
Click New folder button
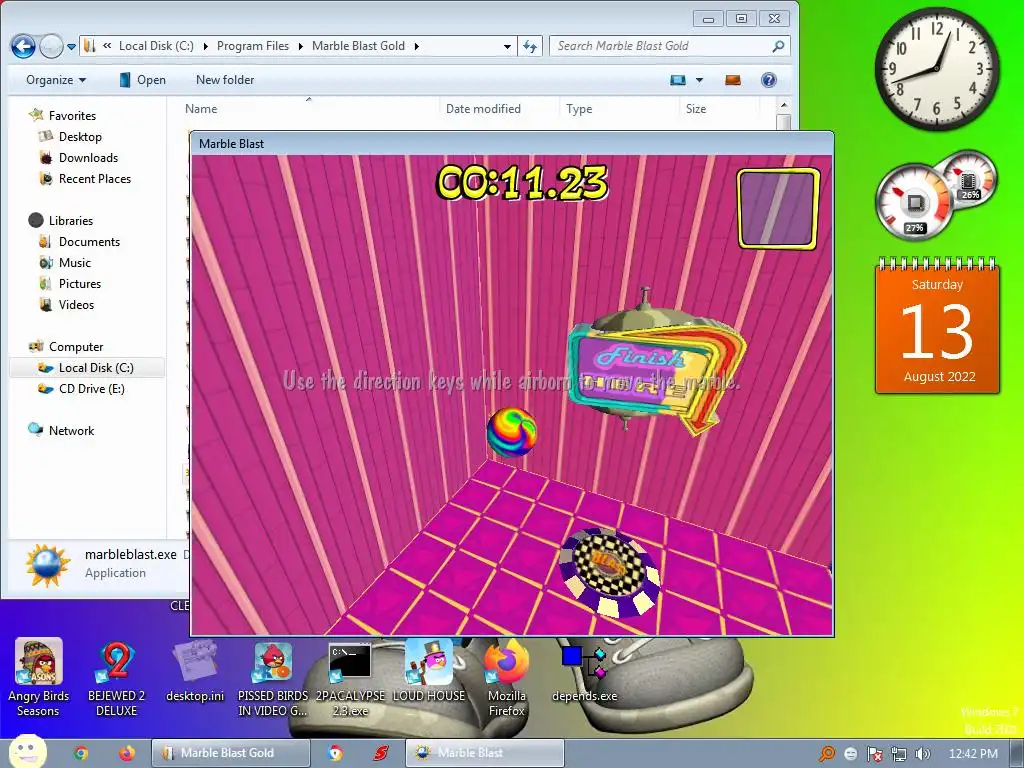tap(225, 80)
